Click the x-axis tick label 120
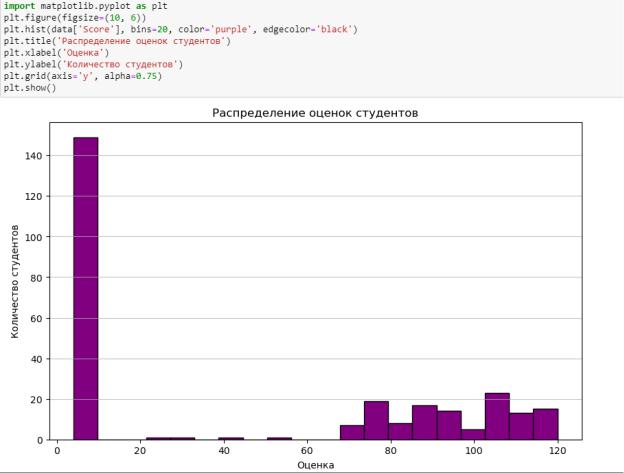Viewport: 624px width, 473px height. [x=557, y=450]
